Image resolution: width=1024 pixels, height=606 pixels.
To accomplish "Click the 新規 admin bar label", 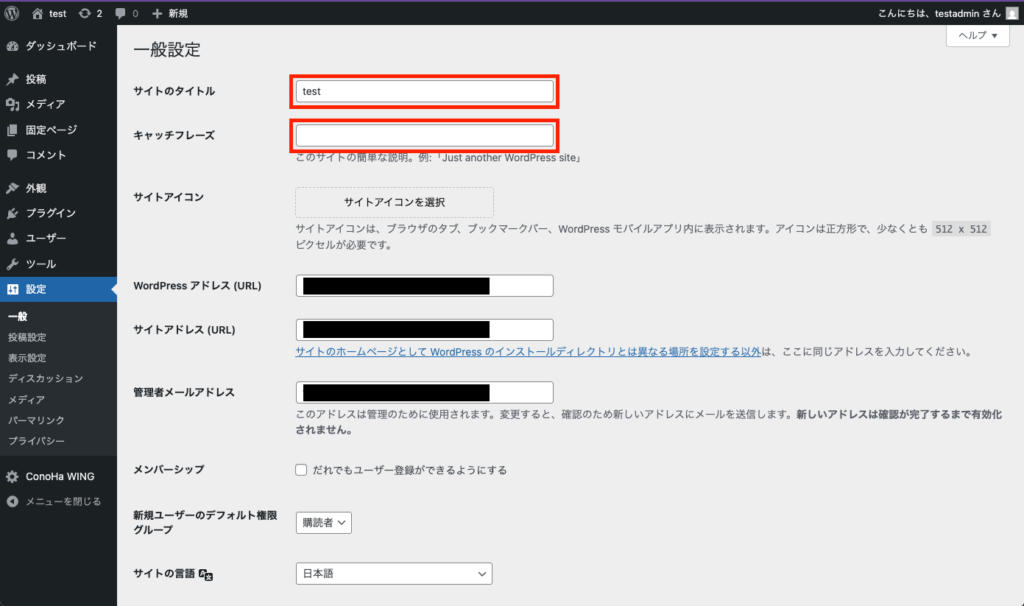I will 178,13.
